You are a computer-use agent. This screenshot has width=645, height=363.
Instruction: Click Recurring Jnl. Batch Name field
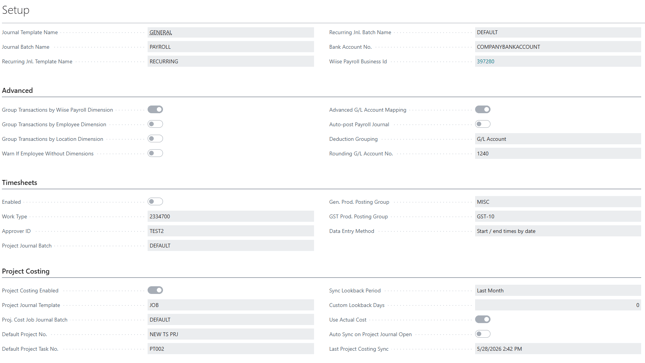coord(558,32)
